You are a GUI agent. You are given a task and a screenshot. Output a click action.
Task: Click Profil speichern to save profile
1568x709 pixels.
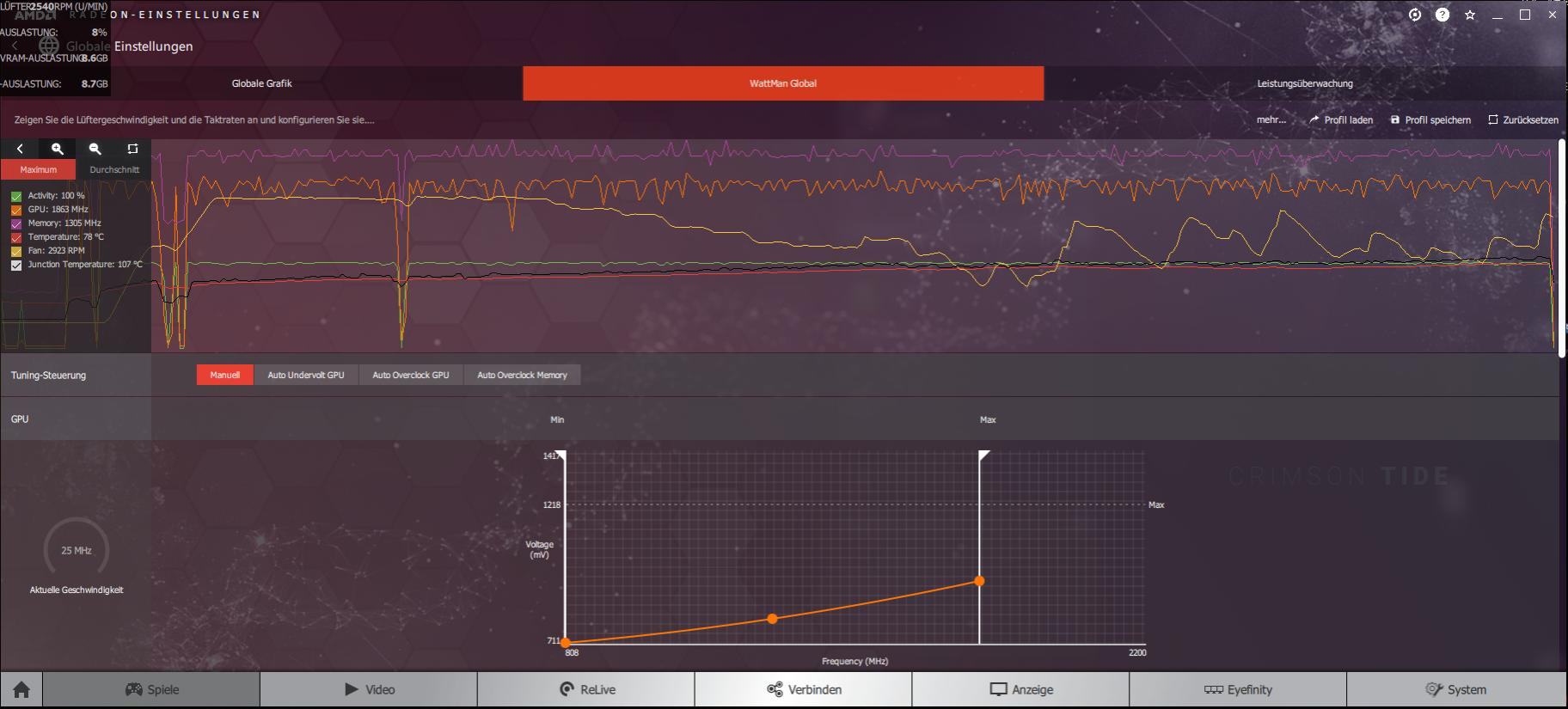tap(1430, 119)
